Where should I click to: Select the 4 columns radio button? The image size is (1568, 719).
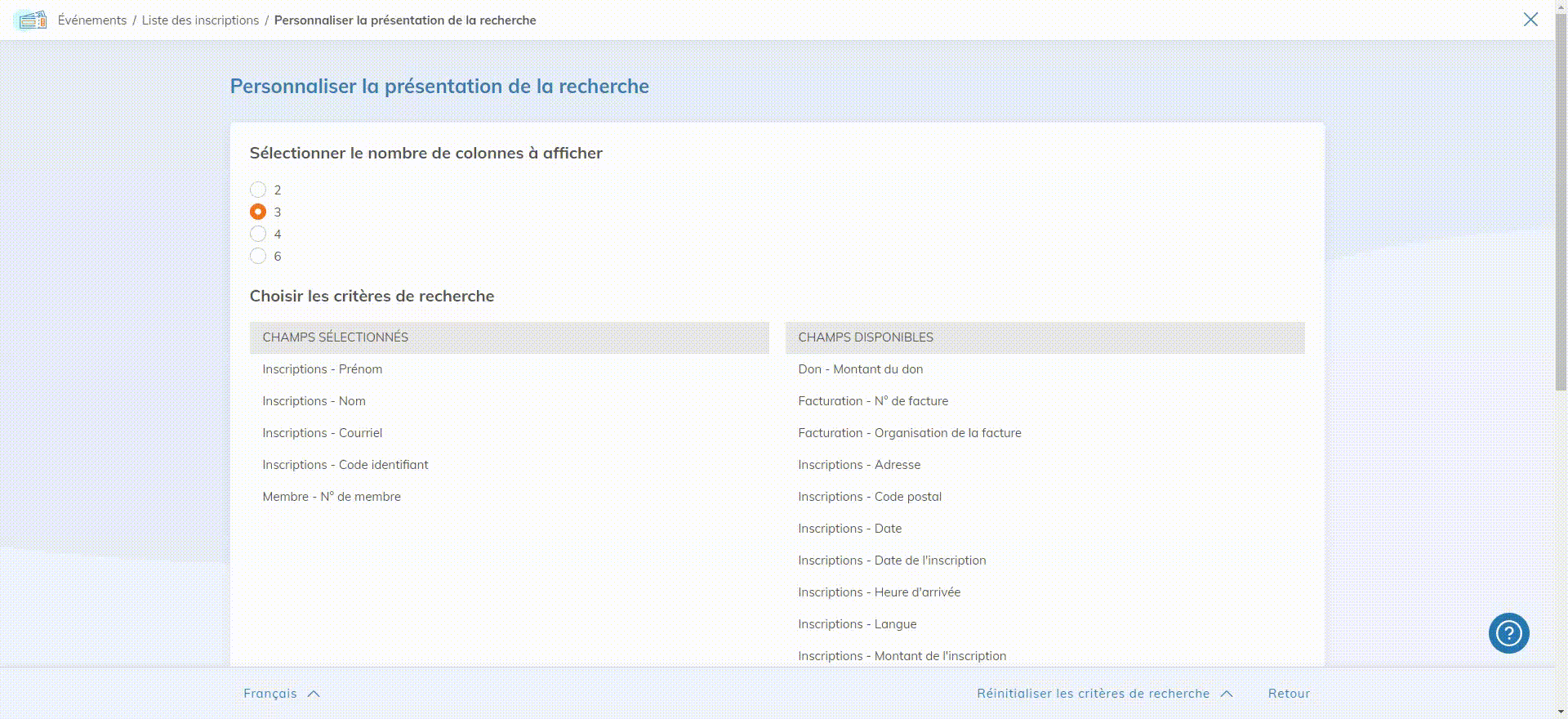[258, 234]
